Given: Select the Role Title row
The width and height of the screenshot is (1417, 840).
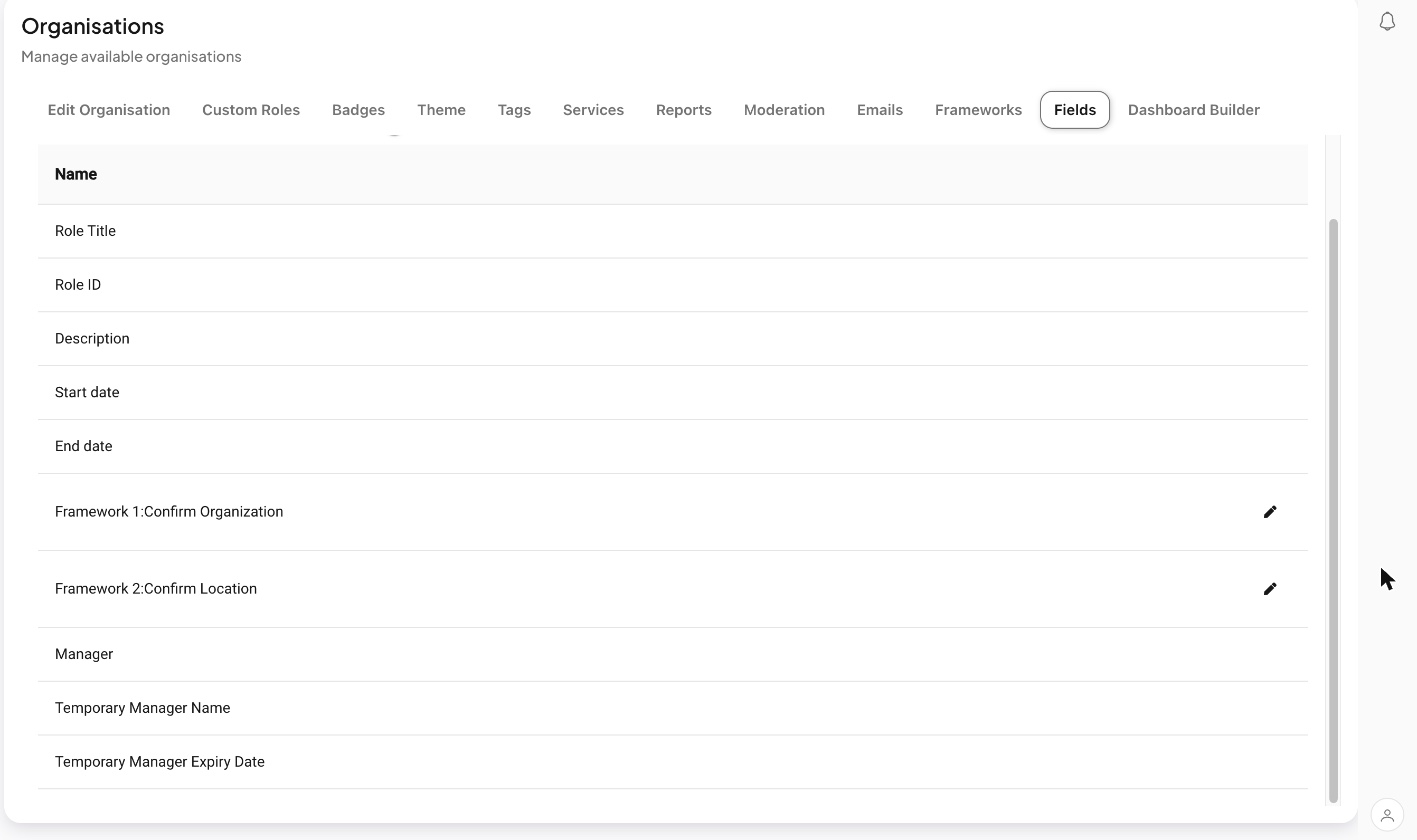Looking at the screenshot, I should [x=673, y=231].
